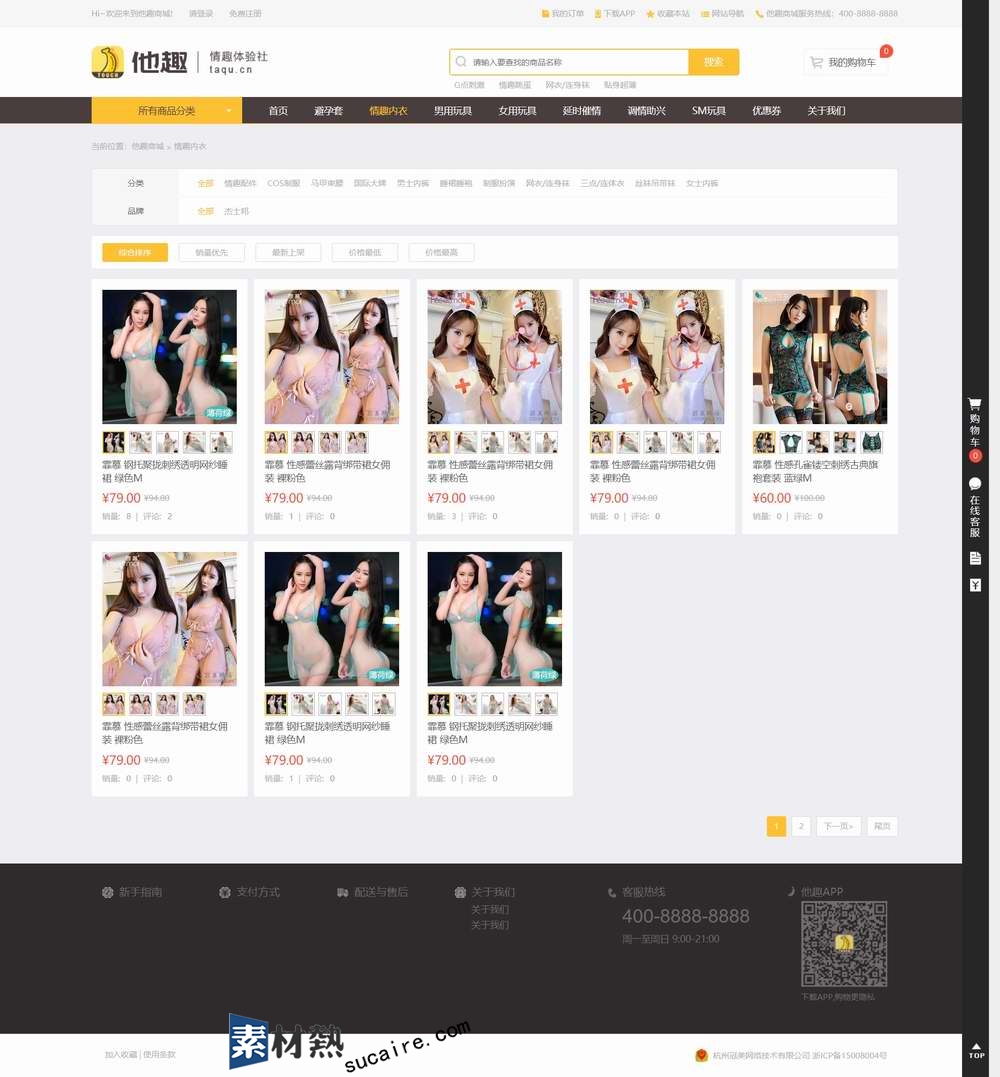
Task: Click the police badge icon near ICP number
Action: pyautogui.click(x=701, y=1055)
